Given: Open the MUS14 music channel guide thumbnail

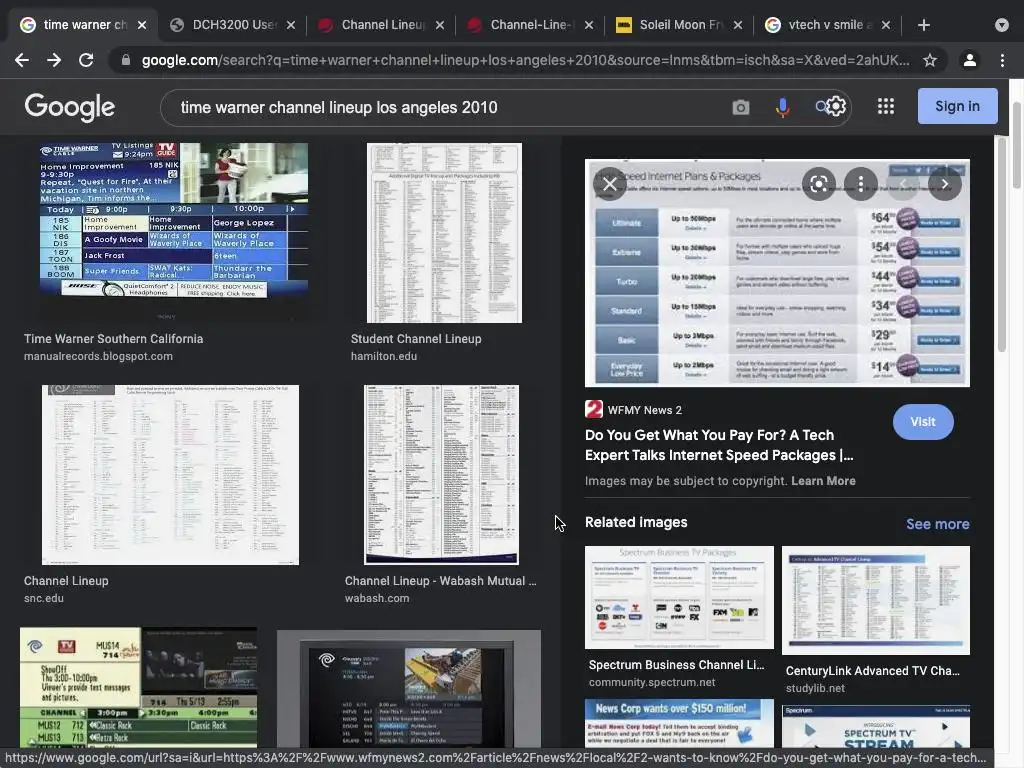Looking at the screenshot, I should tap(138, 687).
